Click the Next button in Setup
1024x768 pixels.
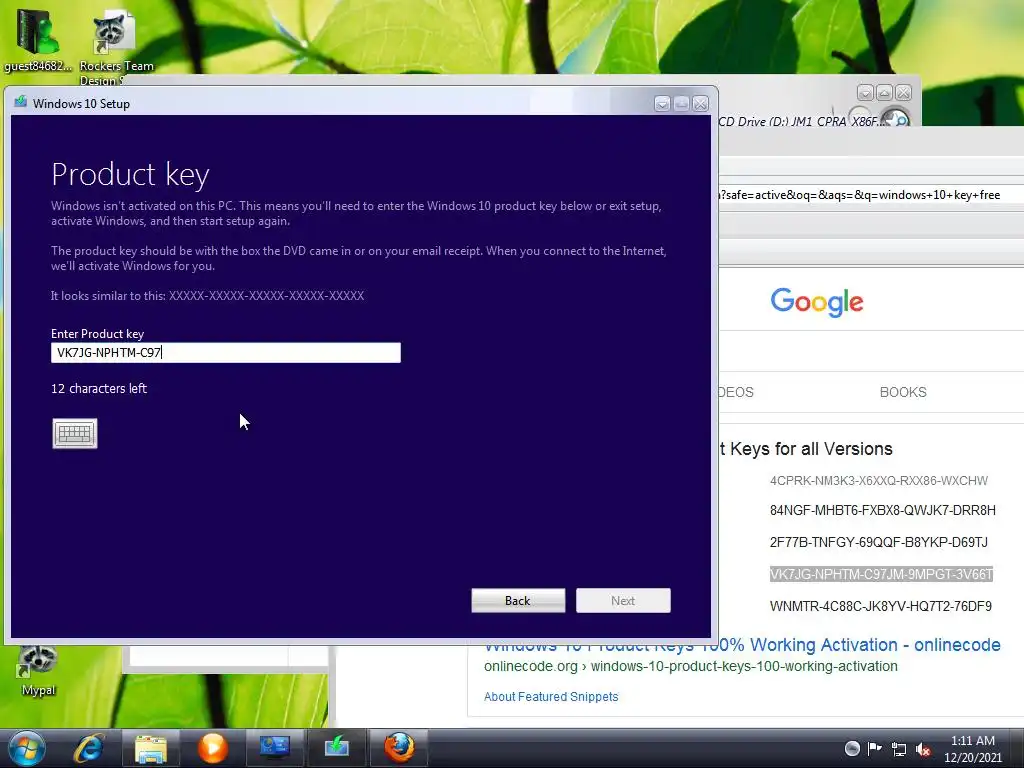[623, 600]
